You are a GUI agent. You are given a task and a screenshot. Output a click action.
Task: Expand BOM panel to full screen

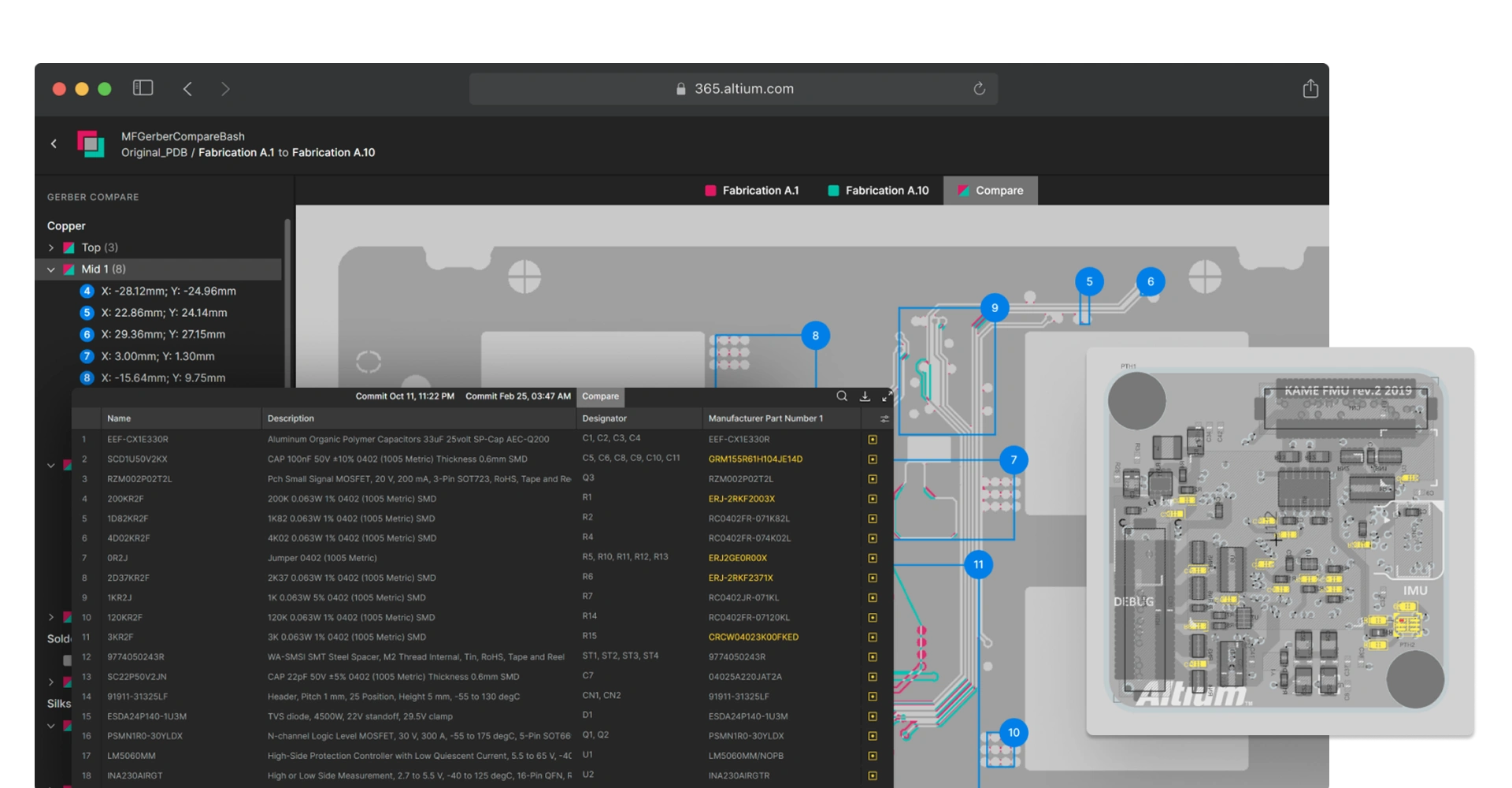pyautogui.click(x=887, y=396)
